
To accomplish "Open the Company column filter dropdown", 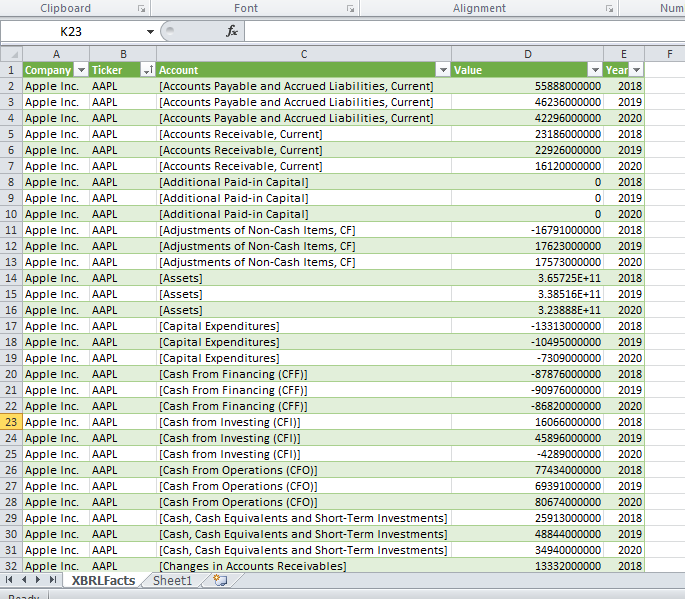I will (81, 70).
